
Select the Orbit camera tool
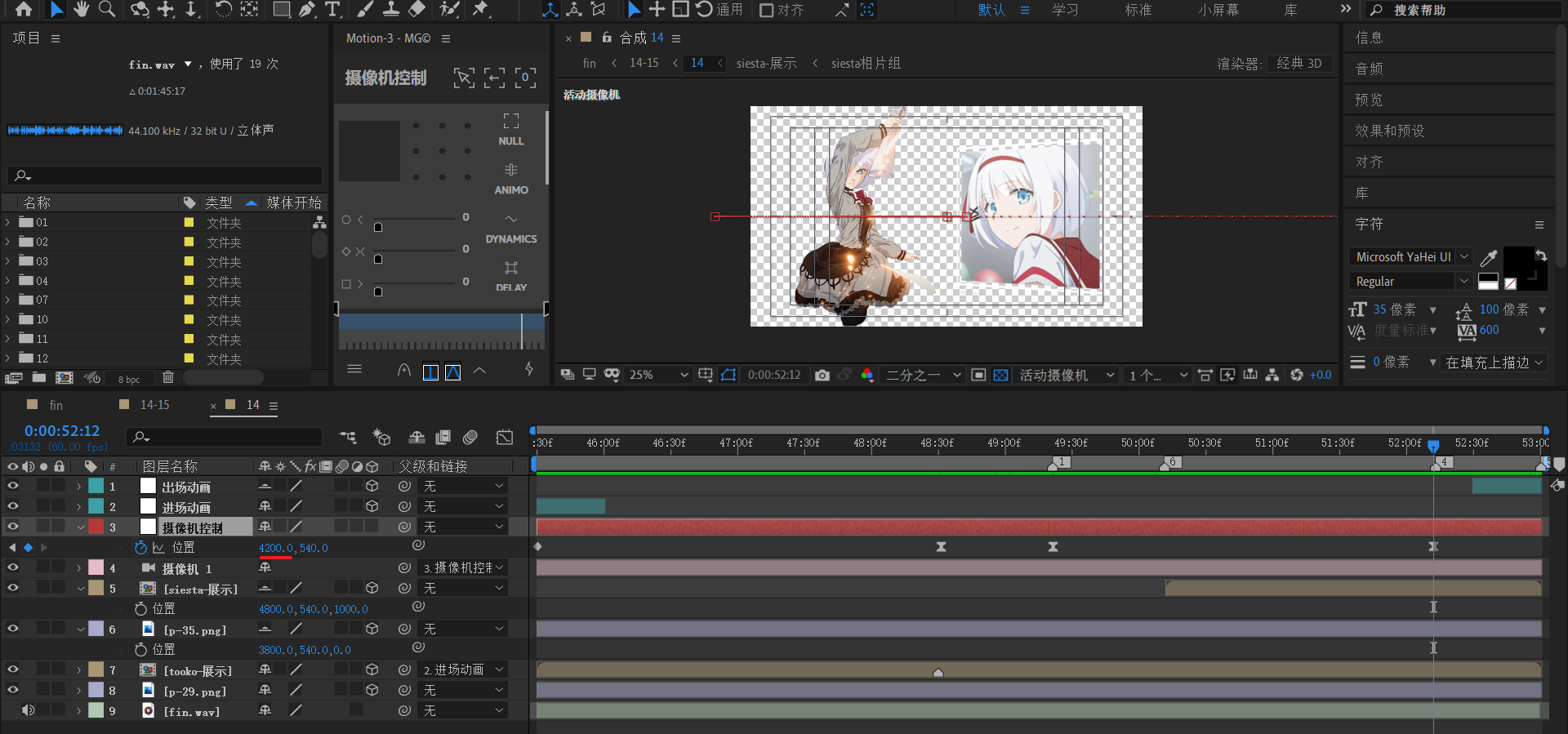click(x=140, y=9)
